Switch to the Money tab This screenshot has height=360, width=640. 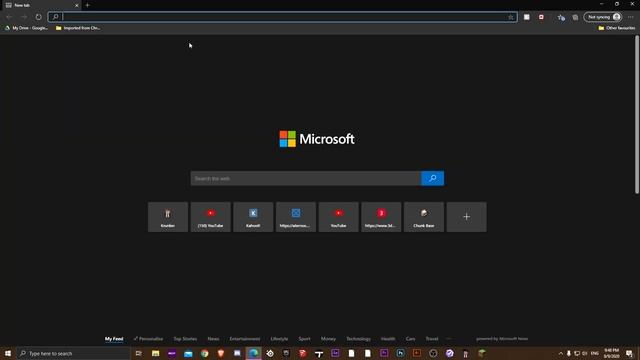328,339
